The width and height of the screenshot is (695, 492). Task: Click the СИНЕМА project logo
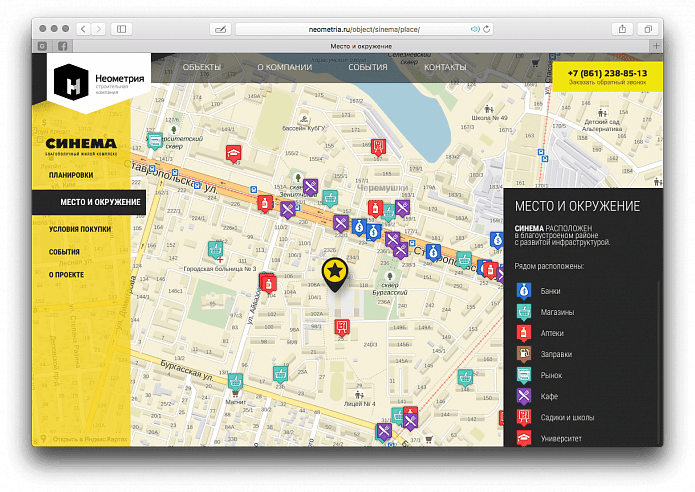[x=81, y=146]
